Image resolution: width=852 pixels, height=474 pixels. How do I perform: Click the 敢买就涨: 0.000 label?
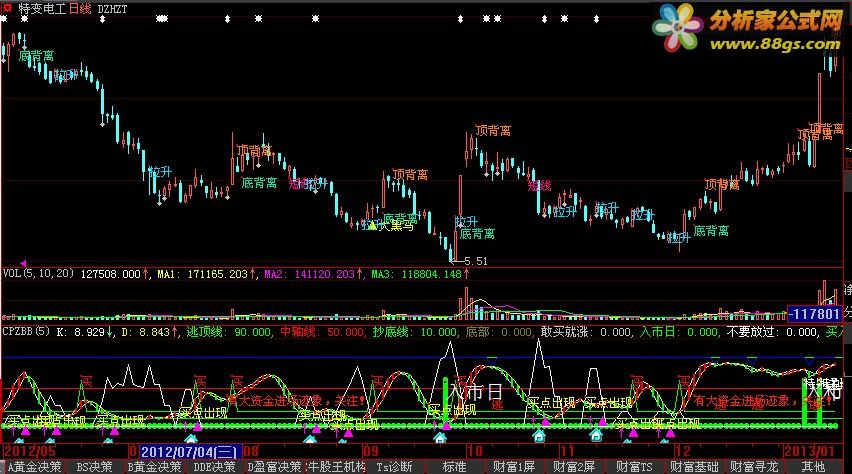(586, 332)
